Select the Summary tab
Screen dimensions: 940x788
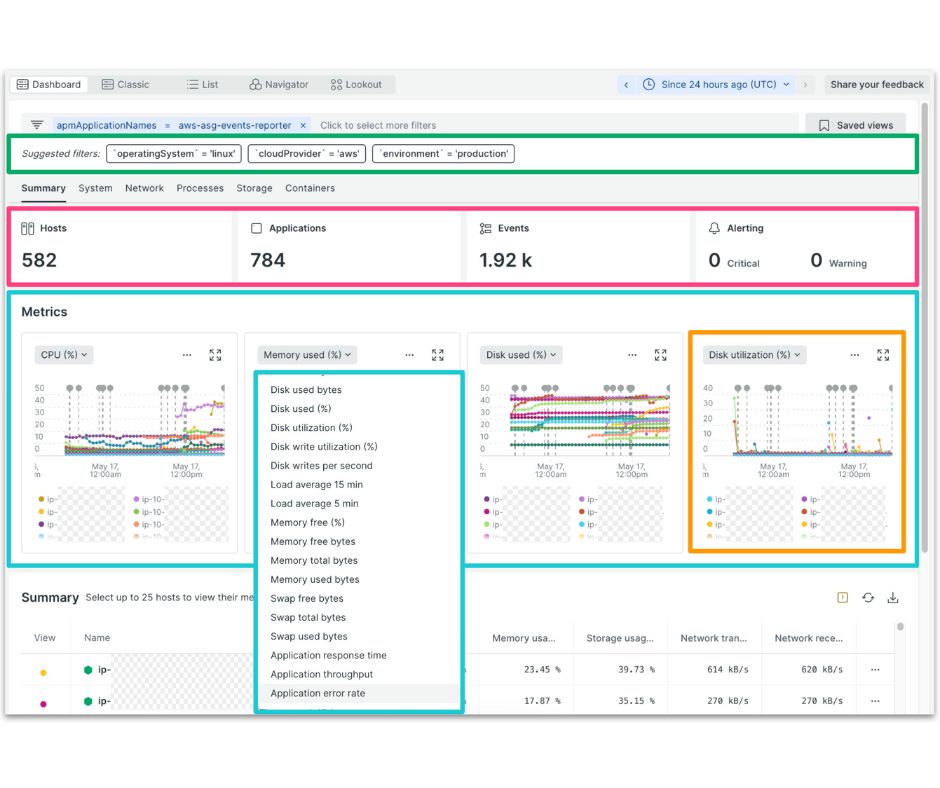(x=43, y=188)
